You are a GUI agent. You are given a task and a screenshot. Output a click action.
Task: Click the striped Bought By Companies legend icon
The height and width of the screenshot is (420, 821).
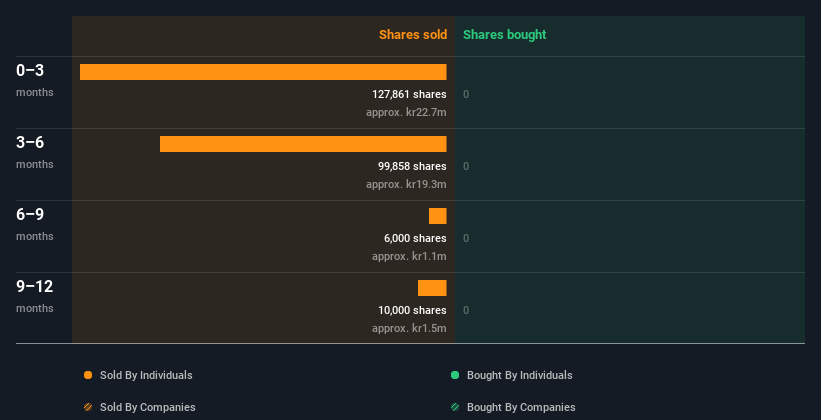[455, 407]
